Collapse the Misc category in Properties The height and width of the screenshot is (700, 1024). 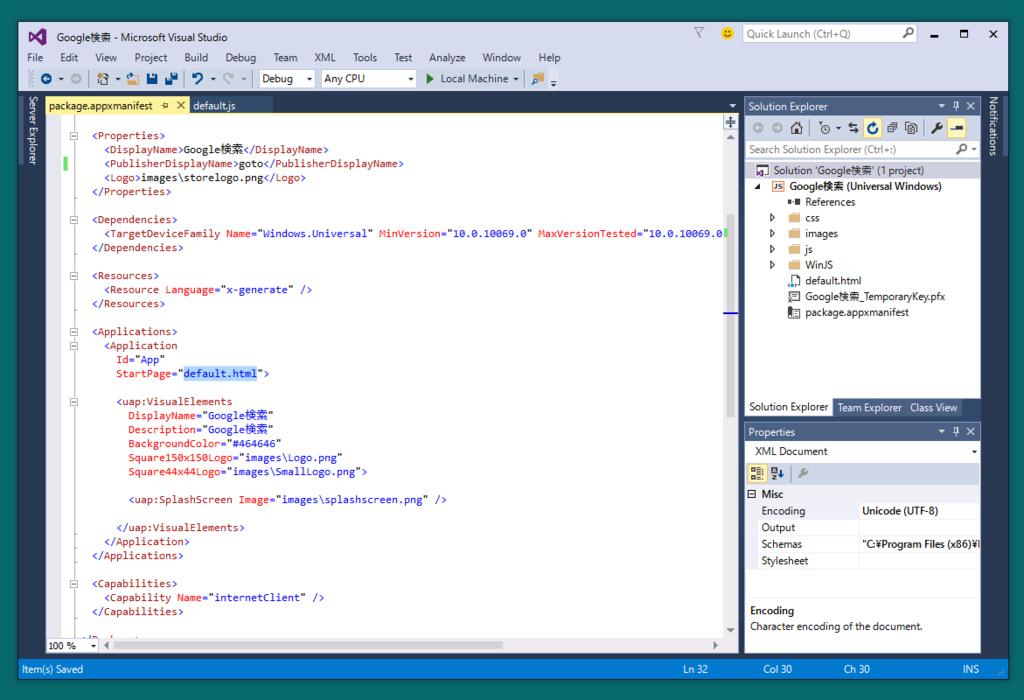coord(752,494)
